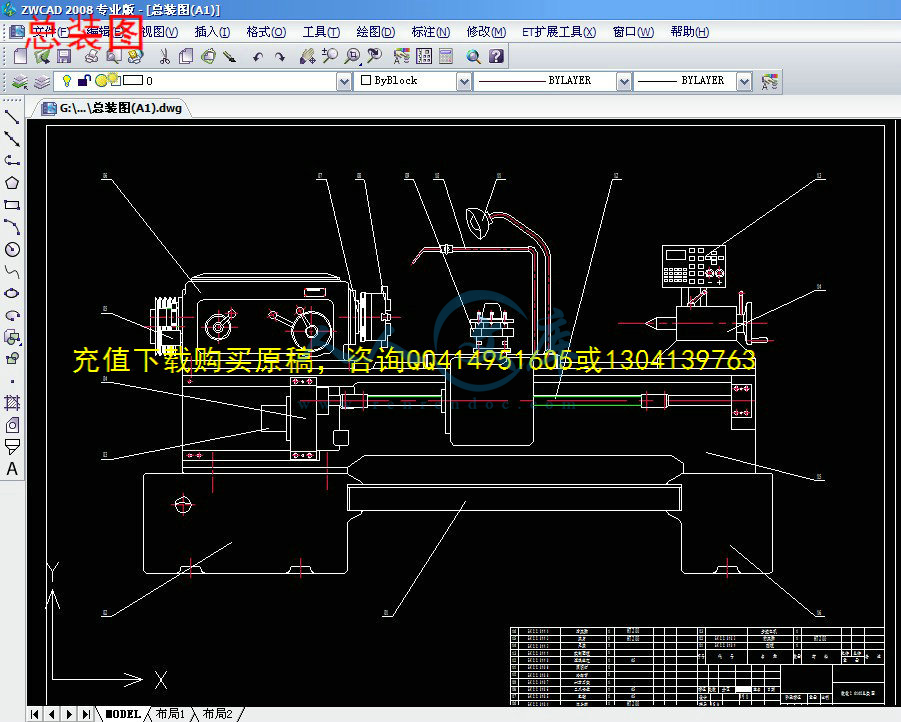
Task: Open the Design Center icon
Action: pyautogui.click(x=424, y=56)
